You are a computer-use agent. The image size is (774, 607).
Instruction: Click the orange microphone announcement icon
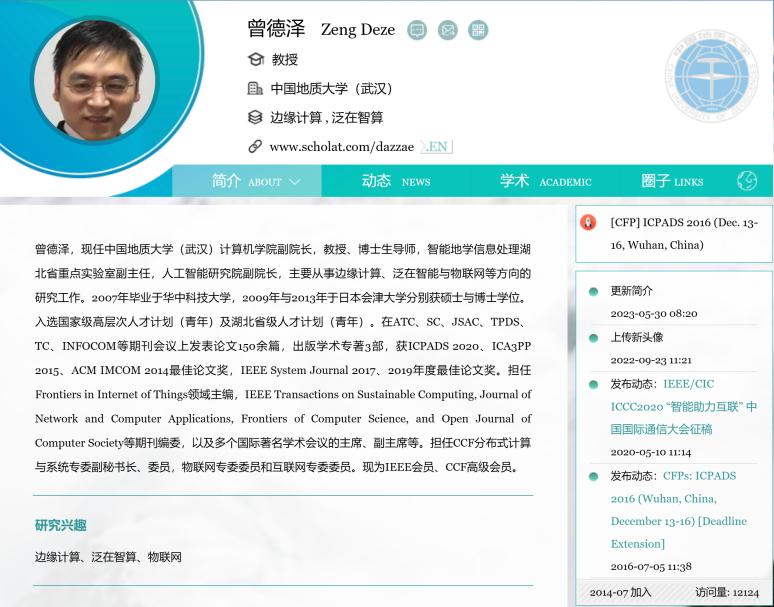[589, 222]
